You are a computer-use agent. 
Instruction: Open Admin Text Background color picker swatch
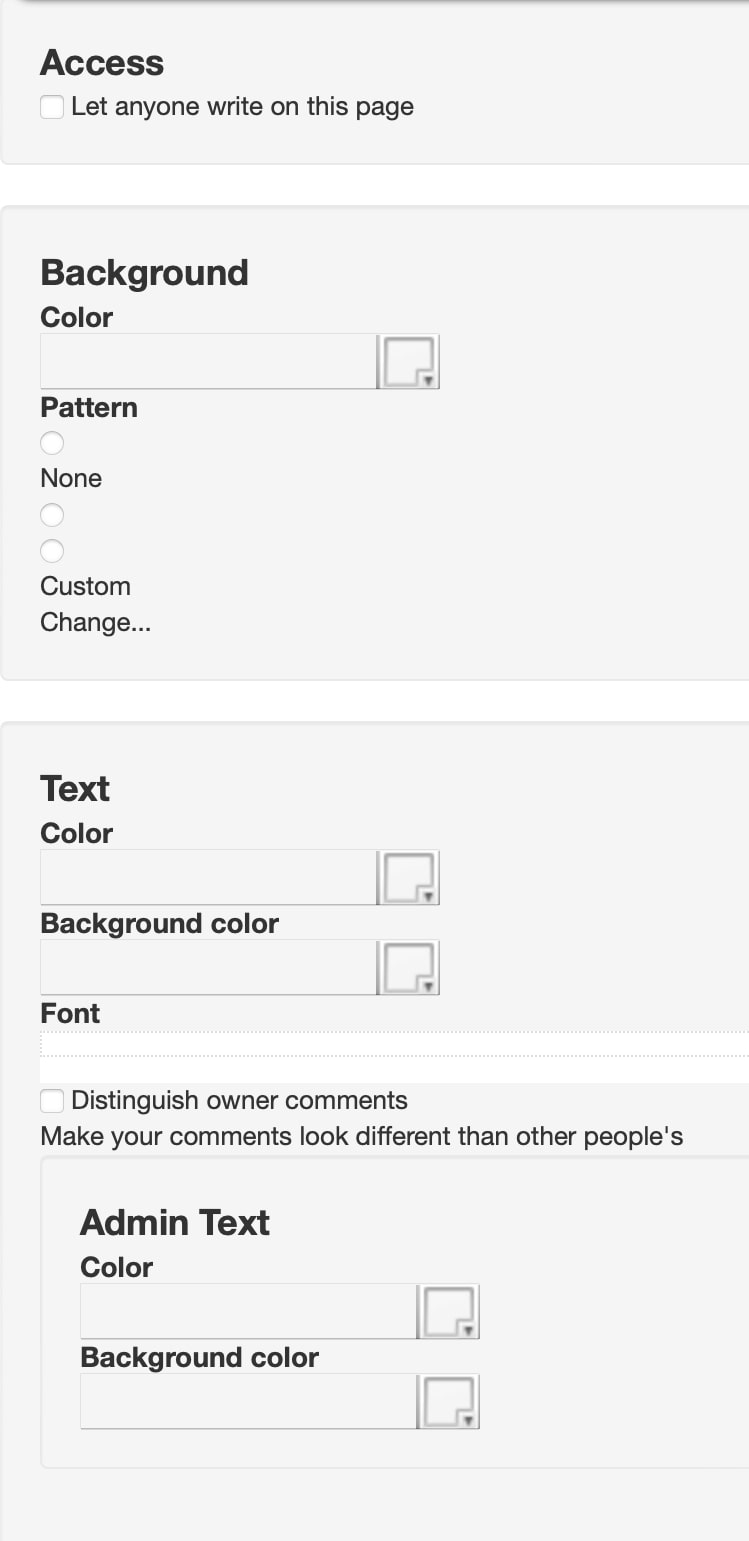pos(448,1401)
